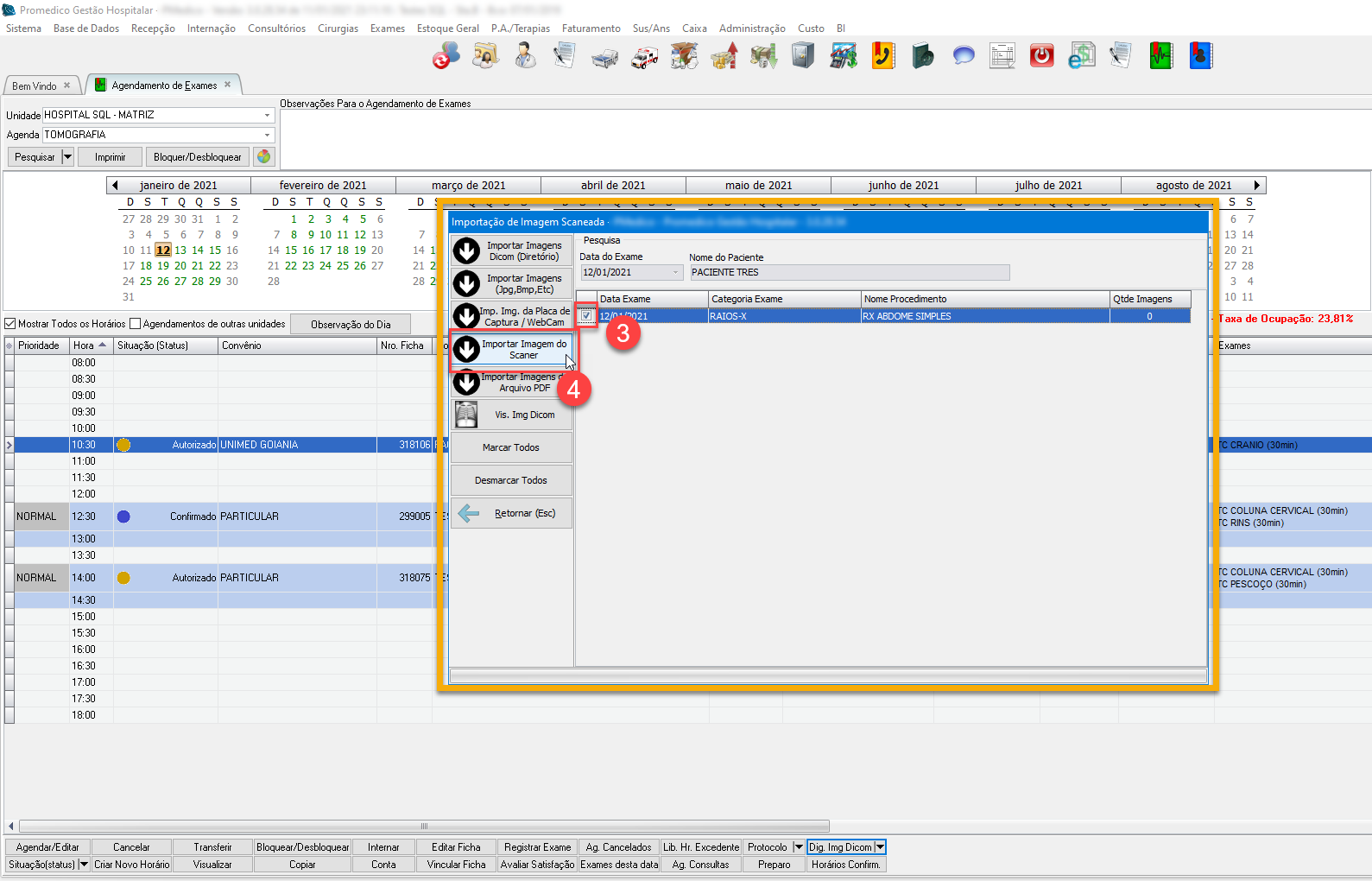Open the steel safe toolbar icon

[803, 57]
